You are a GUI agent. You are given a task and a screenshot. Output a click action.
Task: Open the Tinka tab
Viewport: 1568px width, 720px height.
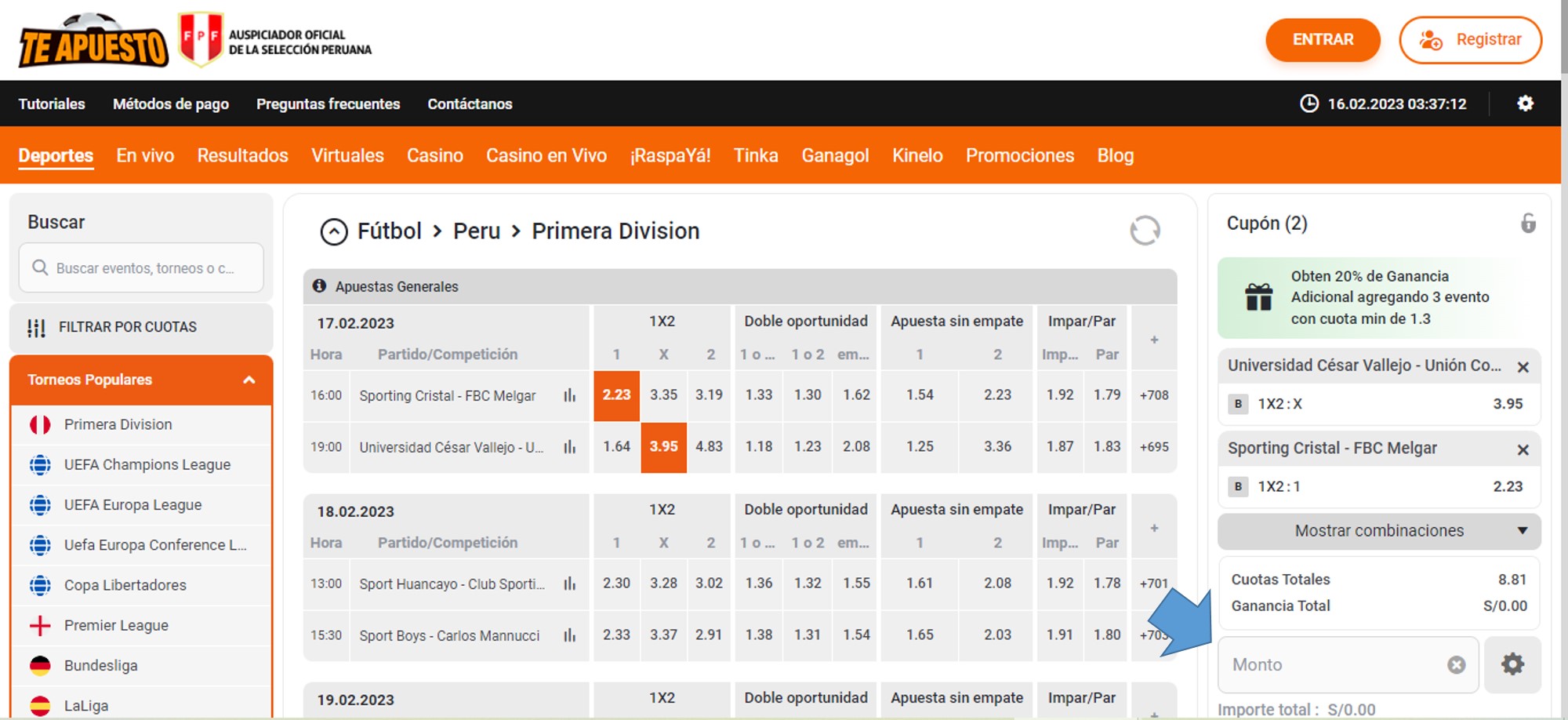click(x=756, y=156)
